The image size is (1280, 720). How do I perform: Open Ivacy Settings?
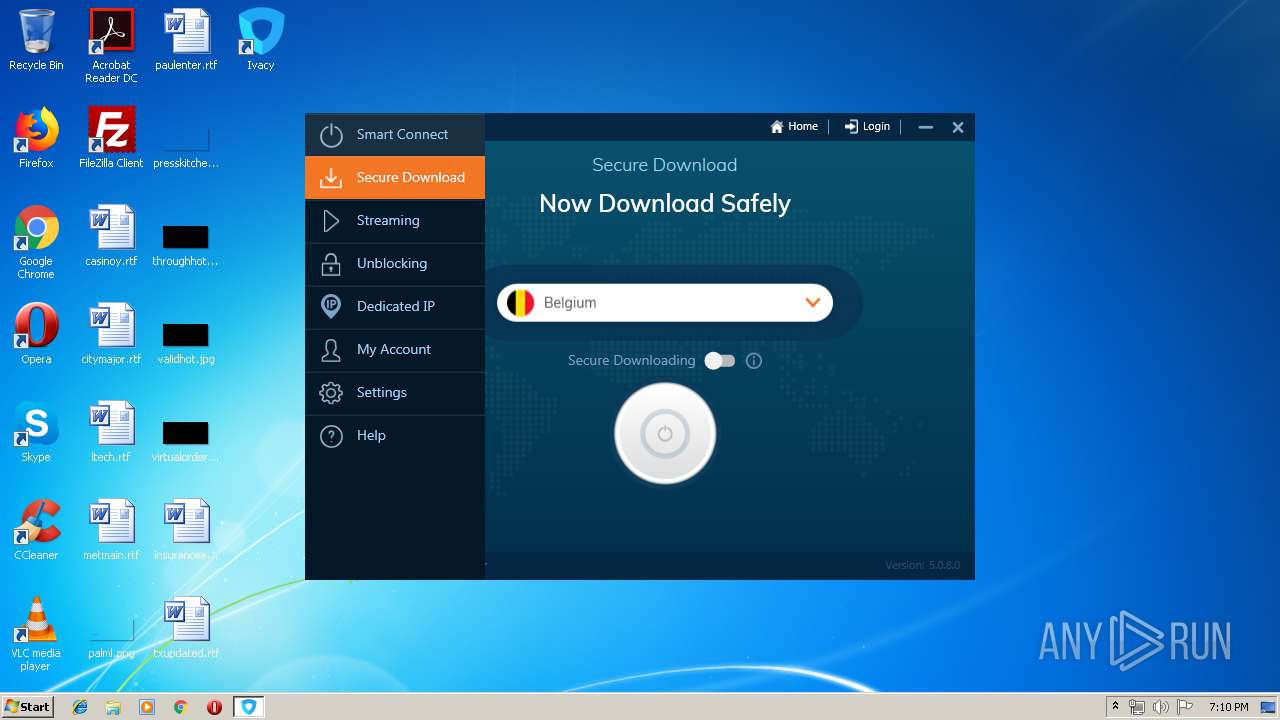(x=395, y=392)
